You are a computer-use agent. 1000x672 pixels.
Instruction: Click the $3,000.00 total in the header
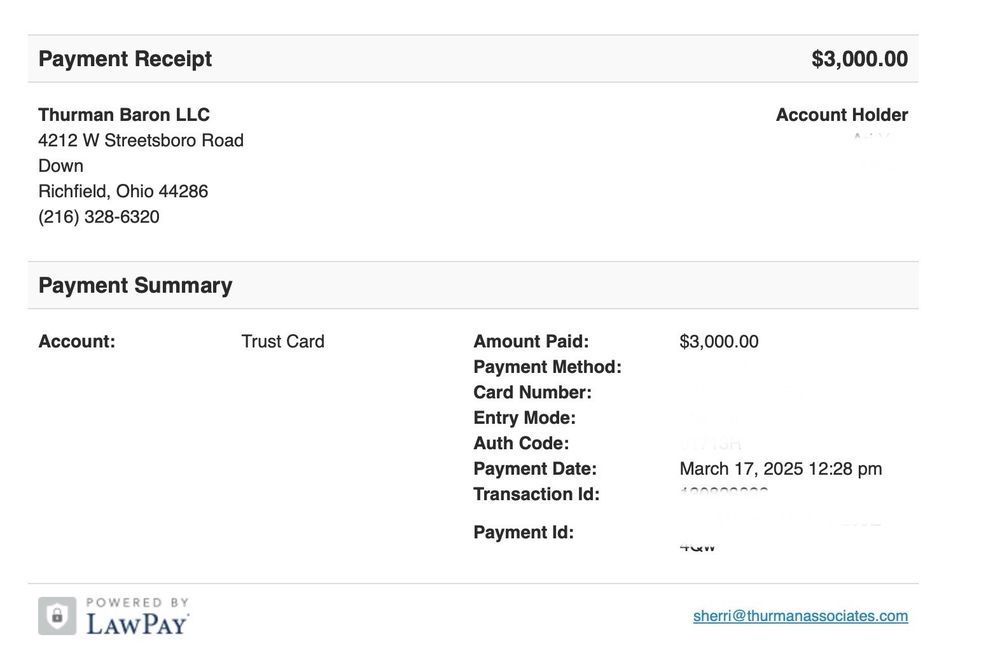[x=859, y=59]
